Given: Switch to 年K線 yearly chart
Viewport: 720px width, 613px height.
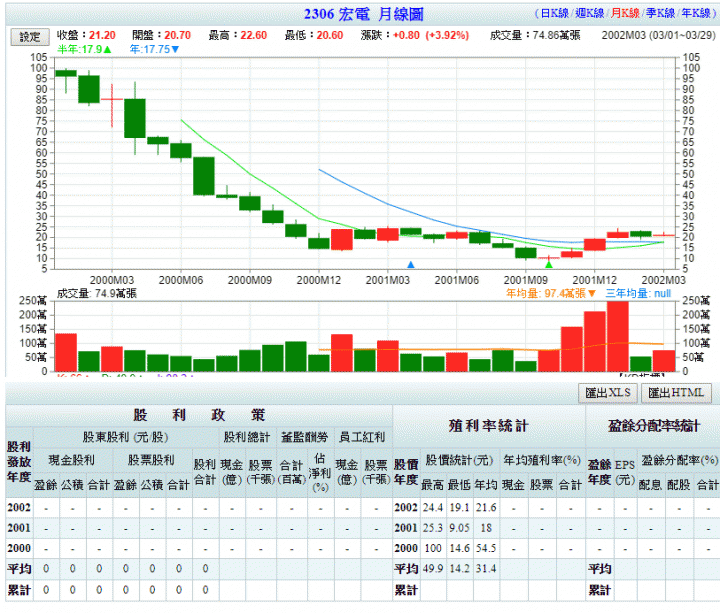Looking at the screenshot, I should point(696,13).
